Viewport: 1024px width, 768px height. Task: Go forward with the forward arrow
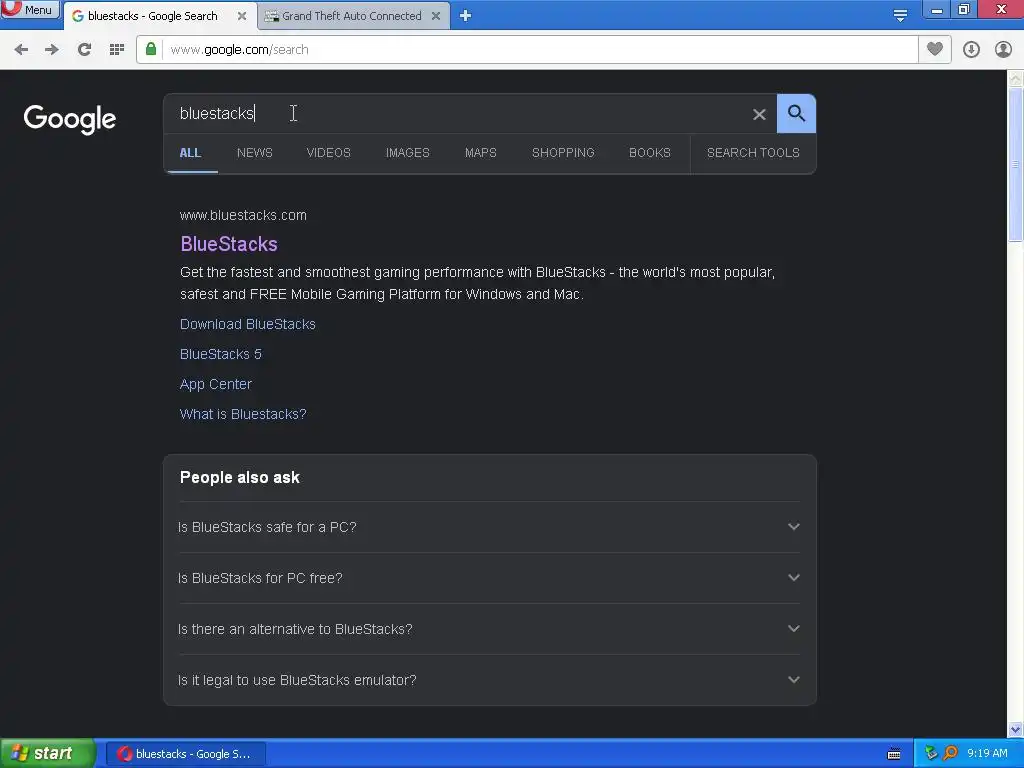[52, 50]
